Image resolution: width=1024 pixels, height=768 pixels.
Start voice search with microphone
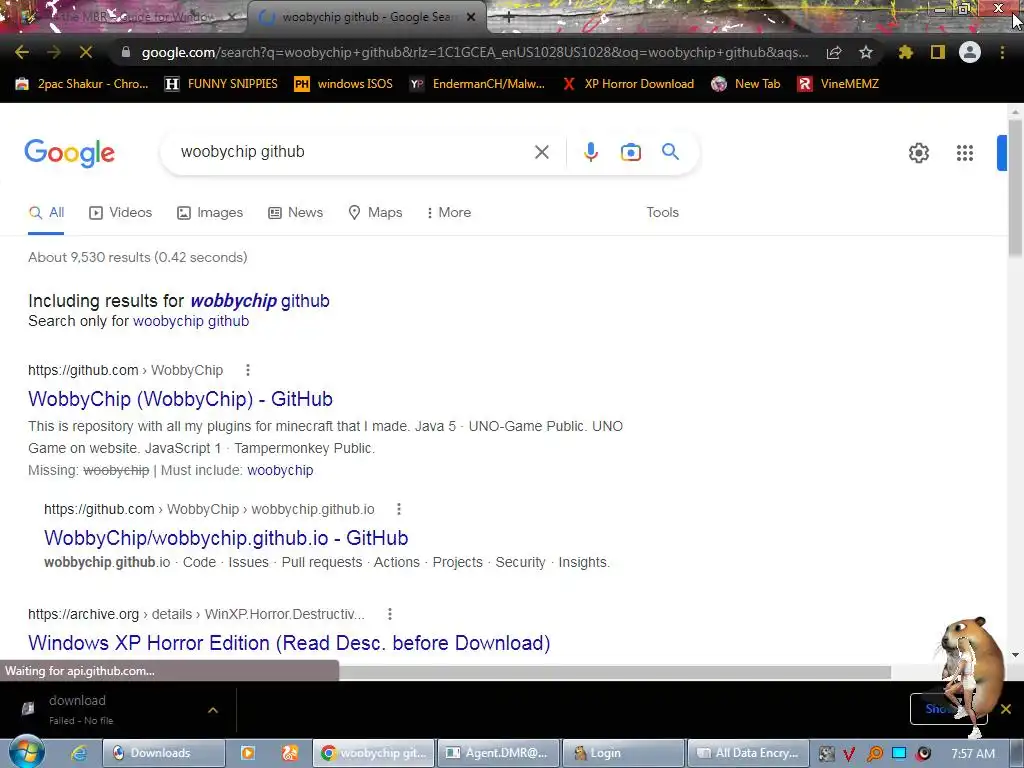[590, 152]
